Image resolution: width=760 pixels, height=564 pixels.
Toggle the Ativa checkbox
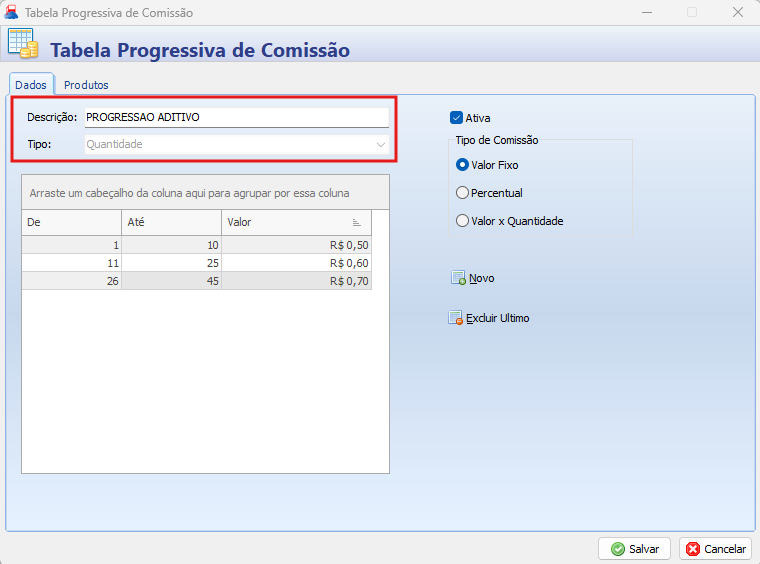pyautogui.click(x=457, y=117)
